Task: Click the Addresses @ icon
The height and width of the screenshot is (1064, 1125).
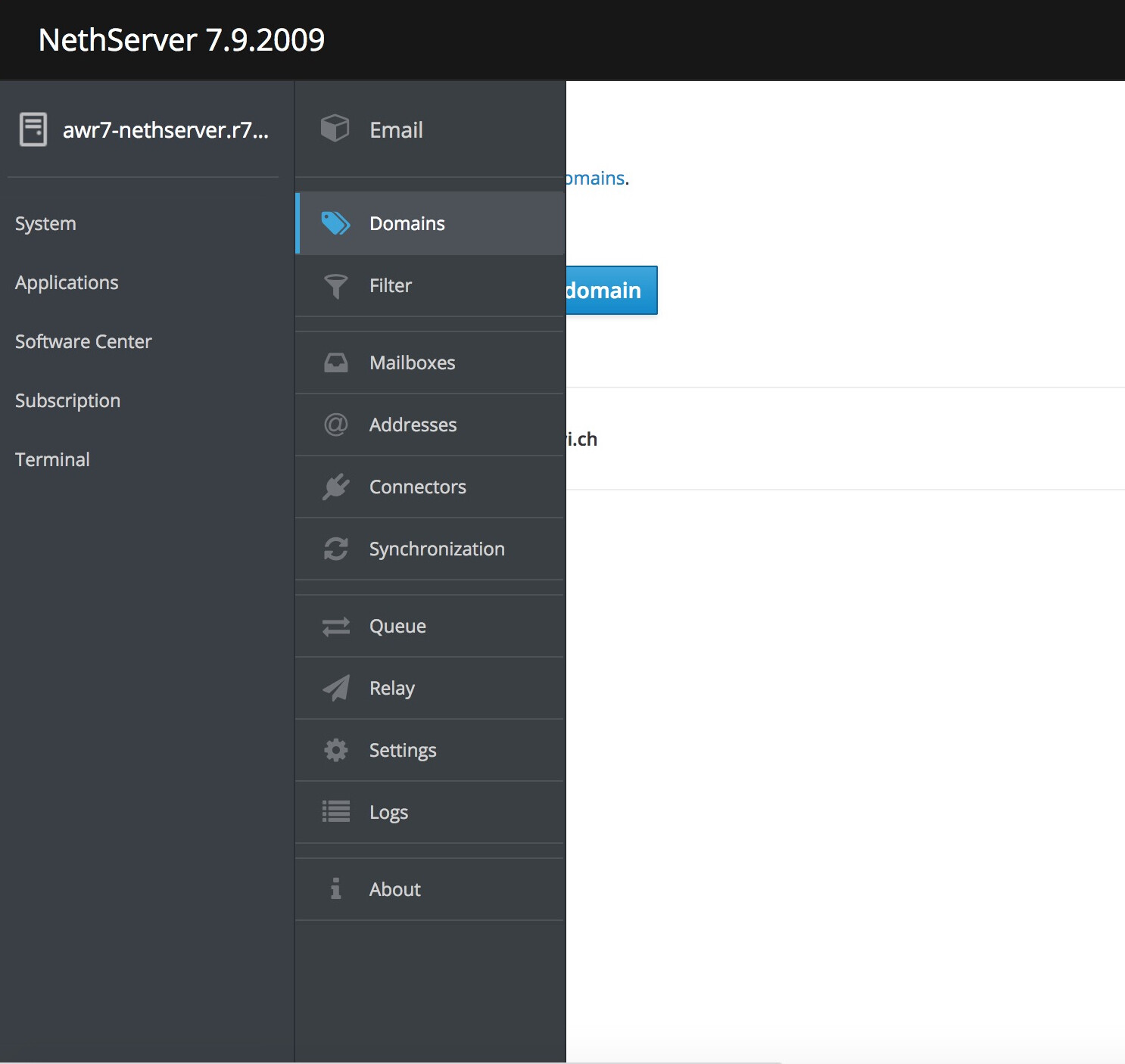Action: tap(335, 425)
